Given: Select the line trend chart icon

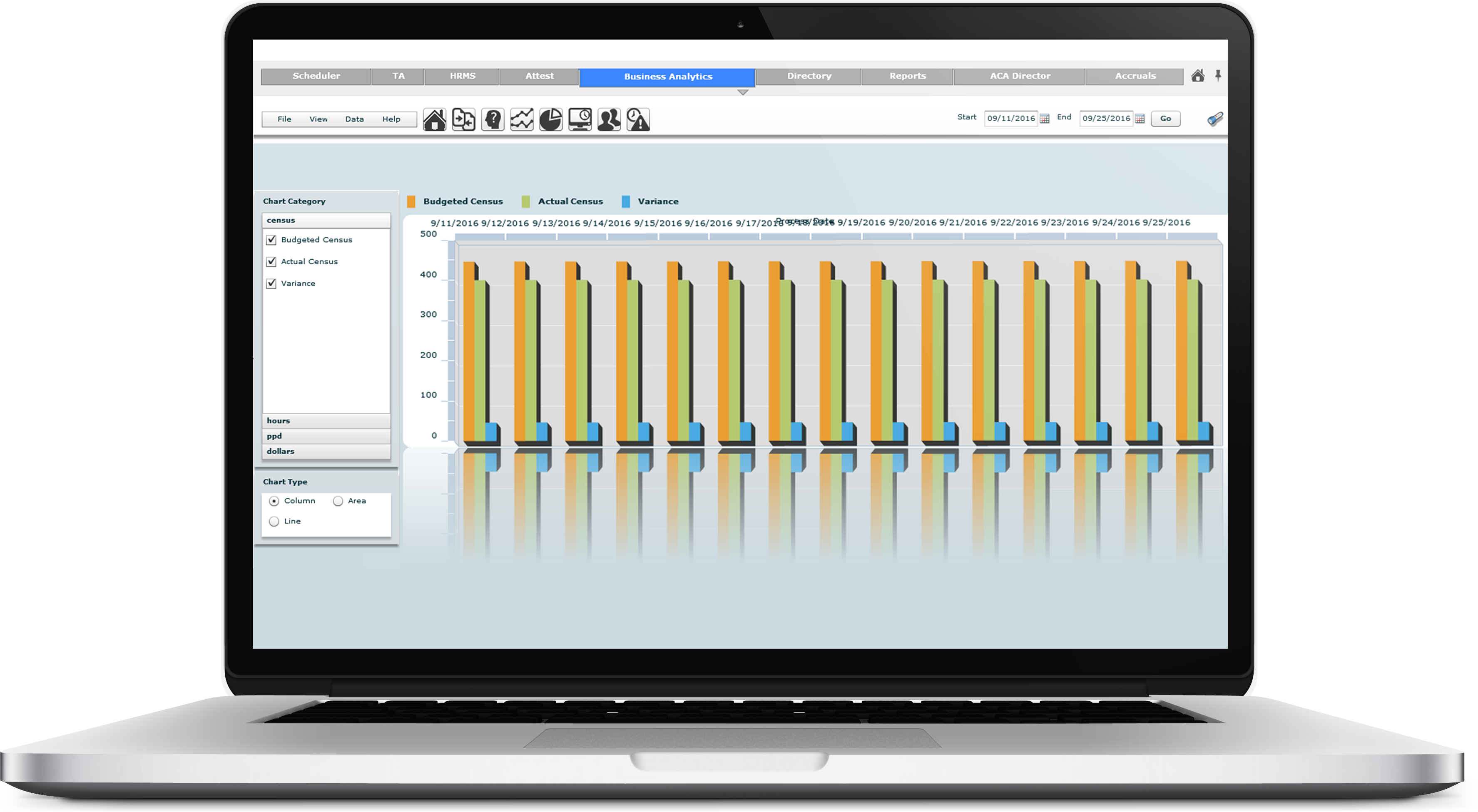Looking at the screenshot, I should click(522, 119).
